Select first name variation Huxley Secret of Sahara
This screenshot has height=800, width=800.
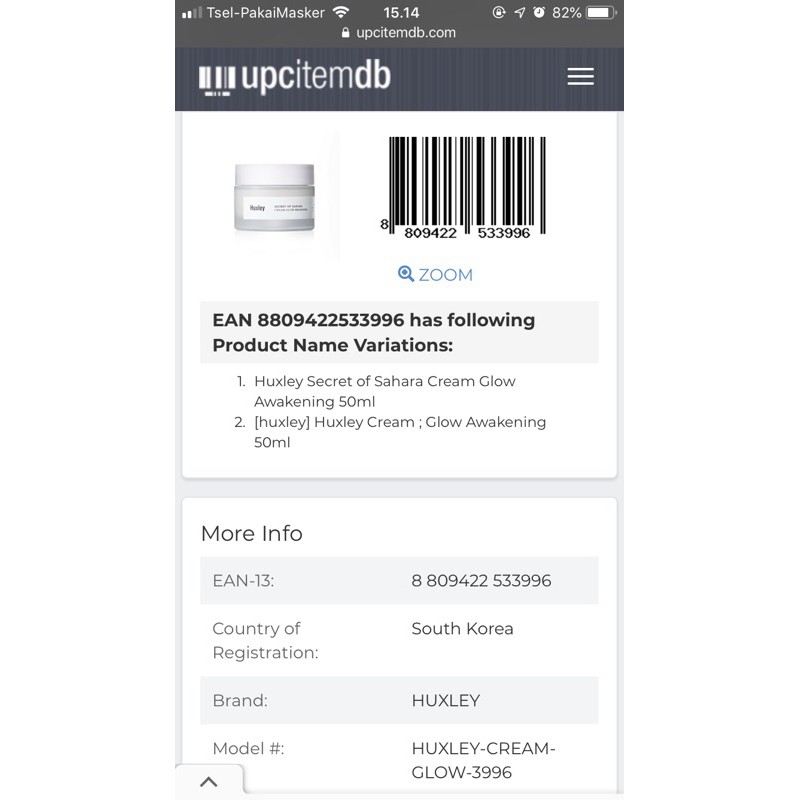point(385,391)
